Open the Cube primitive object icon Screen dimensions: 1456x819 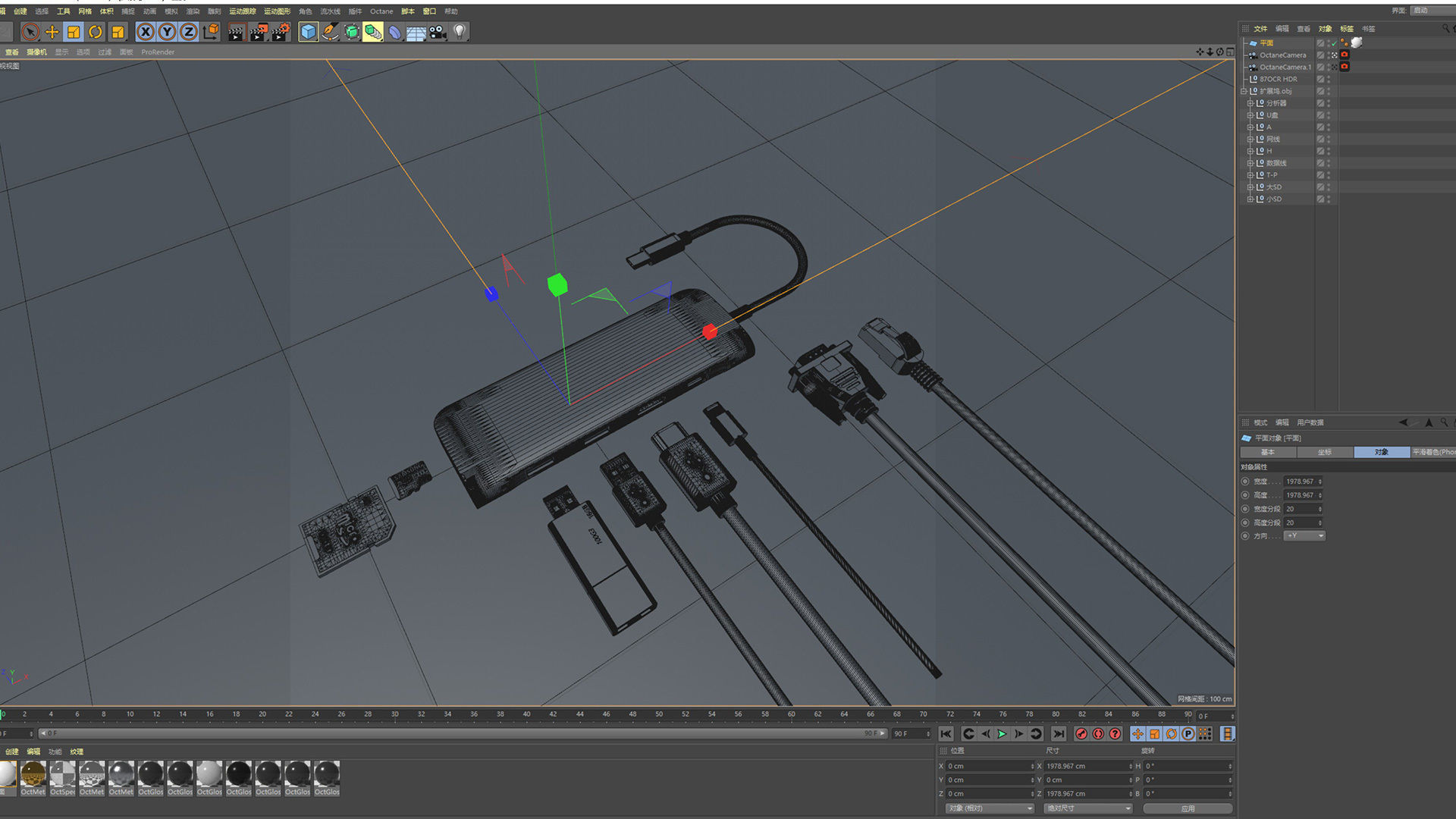point(308,32)
